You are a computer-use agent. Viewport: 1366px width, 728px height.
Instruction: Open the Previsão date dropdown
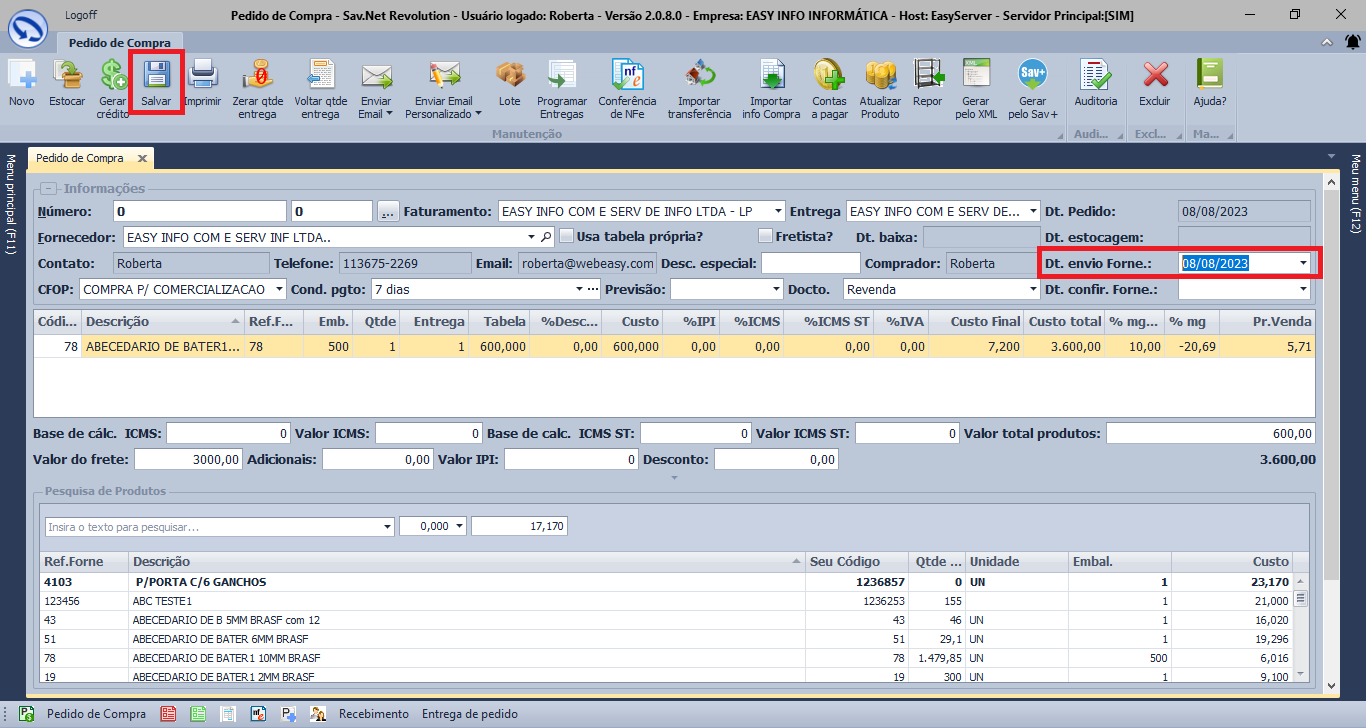[776, 289]
